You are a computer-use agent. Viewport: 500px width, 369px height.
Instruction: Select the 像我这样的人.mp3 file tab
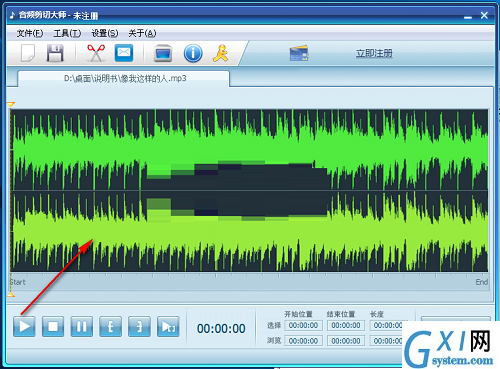coord(124,79)
